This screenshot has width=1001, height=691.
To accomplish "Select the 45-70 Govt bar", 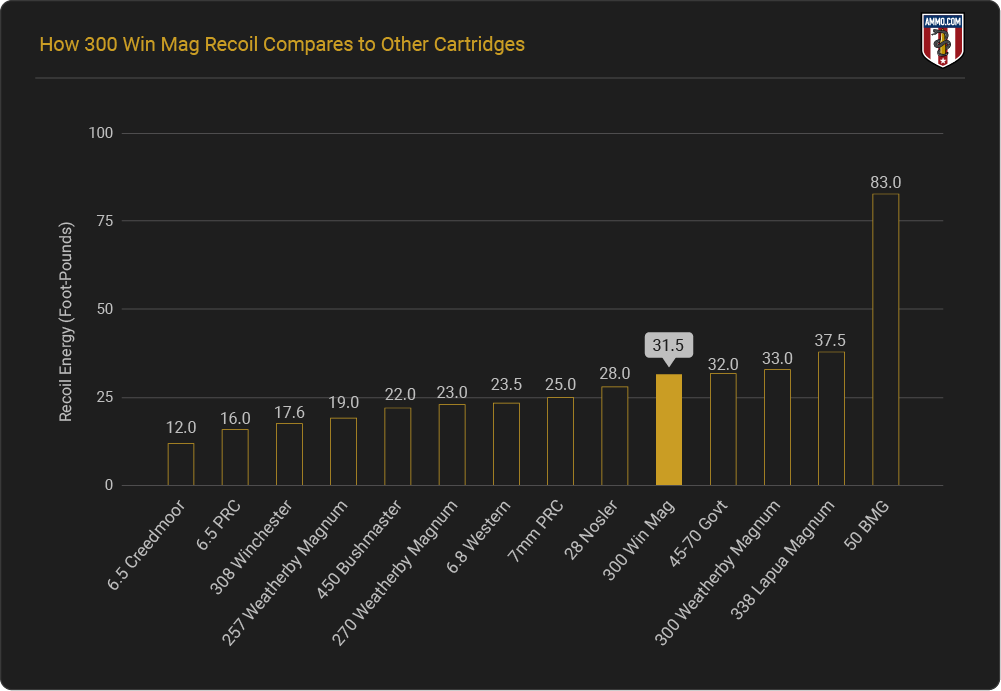I will tap(723, 429).
